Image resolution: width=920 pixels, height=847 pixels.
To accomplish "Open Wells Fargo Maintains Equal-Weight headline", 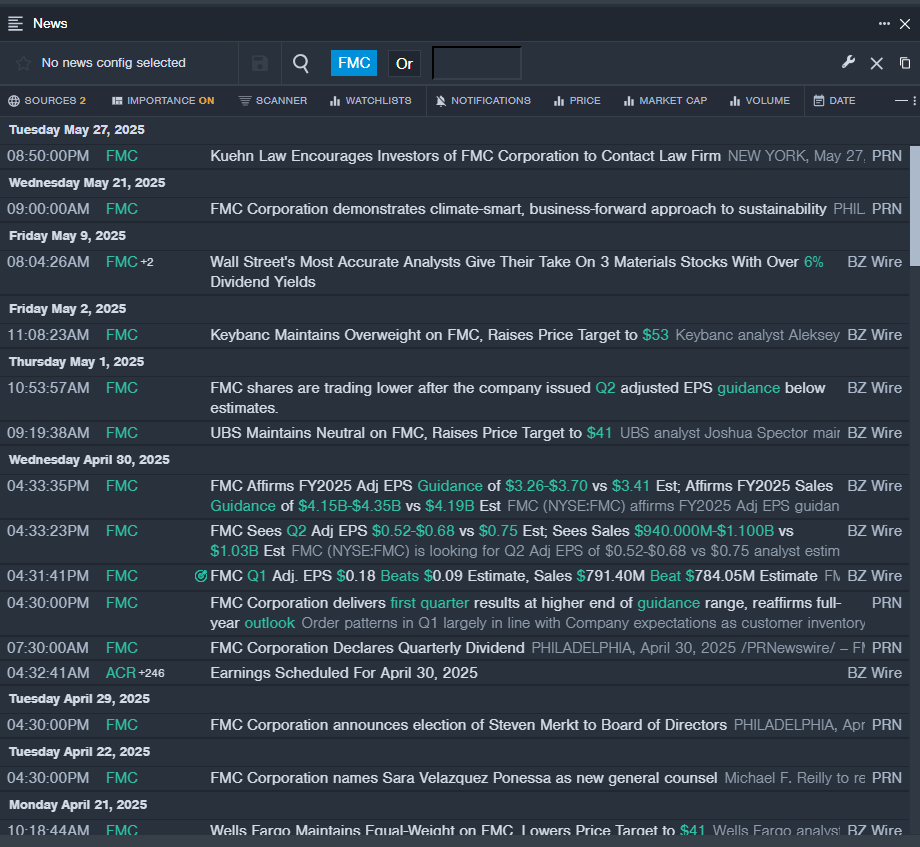I will pyautogui.click(x=458, y=829).
